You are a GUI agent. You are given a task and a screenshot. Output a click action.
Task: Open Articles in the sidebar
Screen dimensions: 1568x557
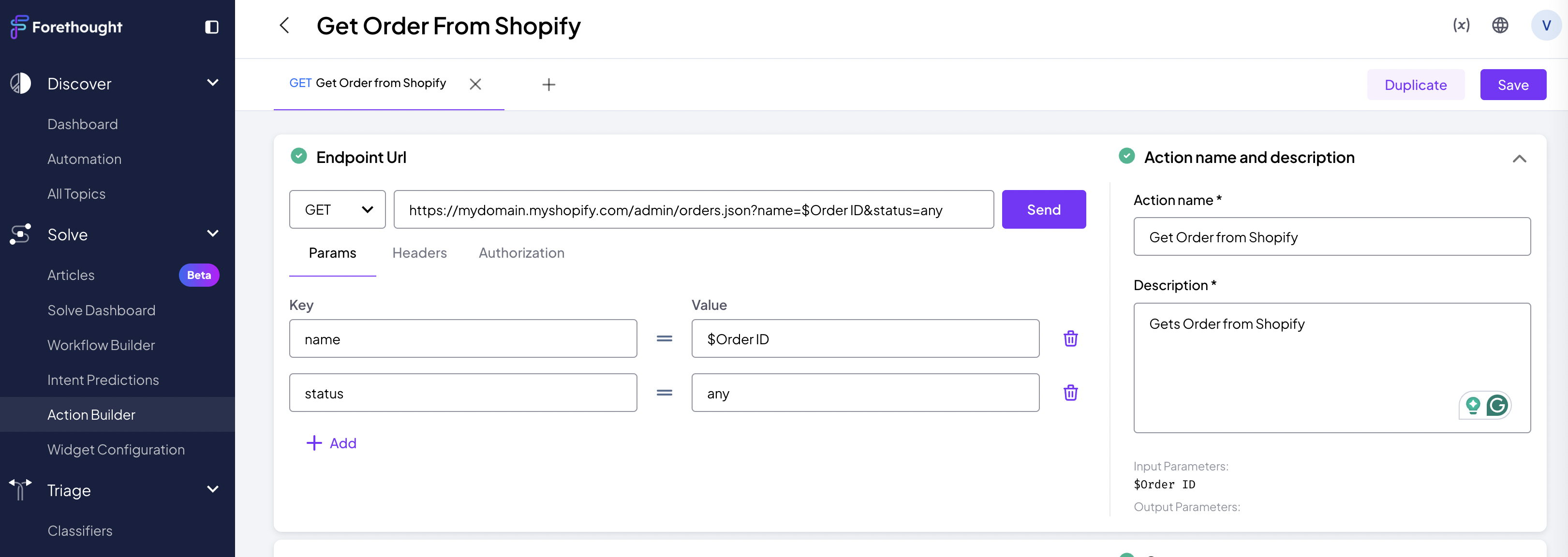click(71, 275)
